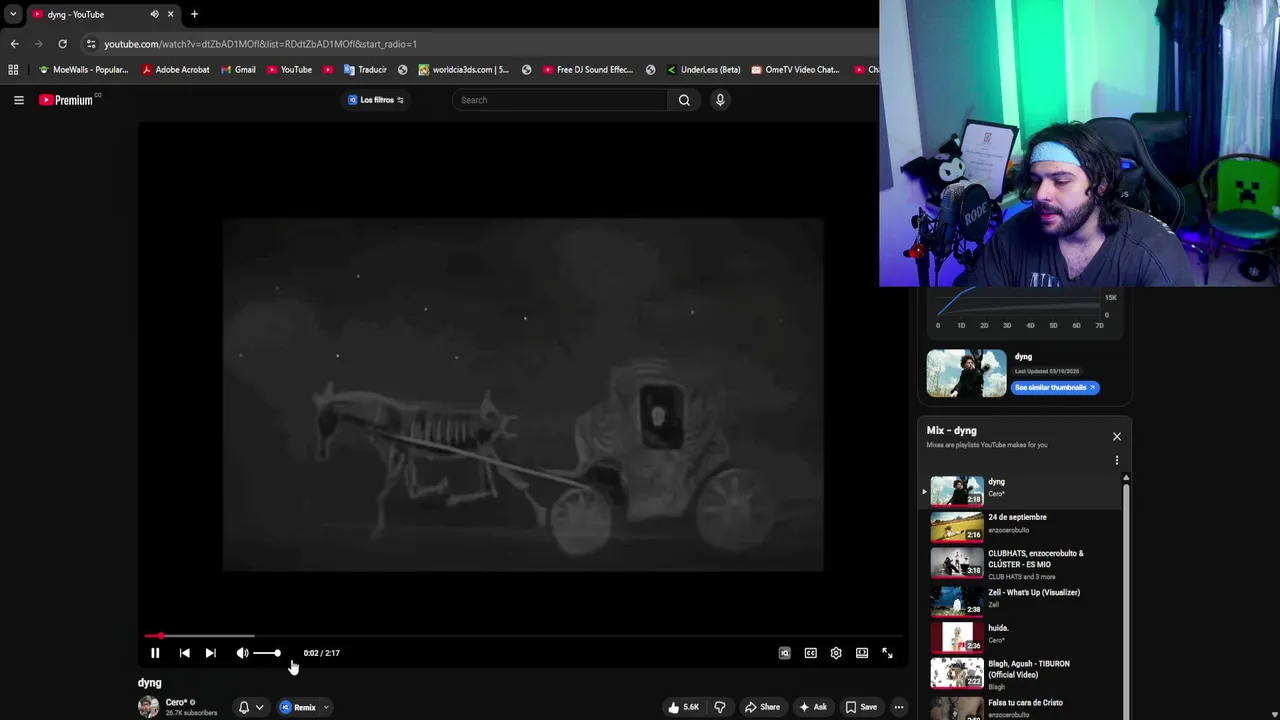Adjust the video volume slider
The image size is (1280, 720).
[267, 653]
